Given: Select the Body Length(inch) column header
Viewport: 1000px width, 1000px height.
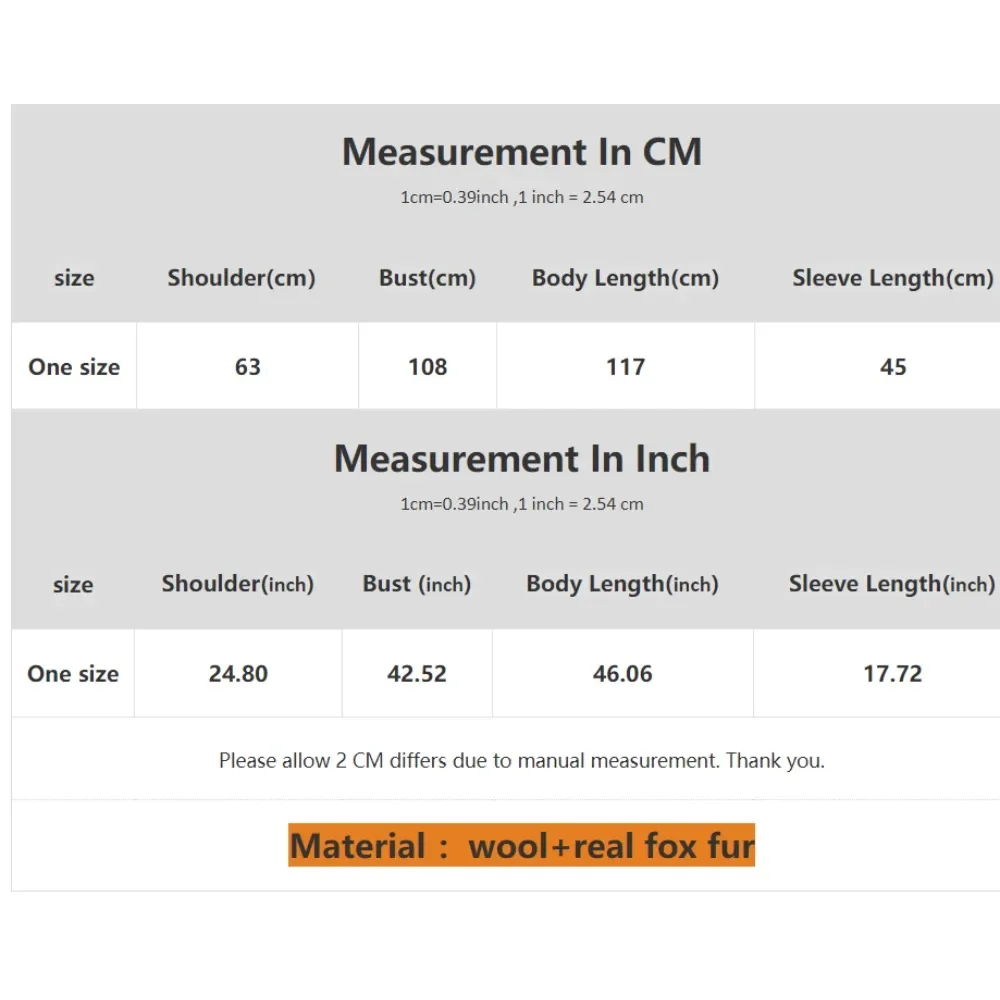Looking at the screenshot, I should 622,584.
